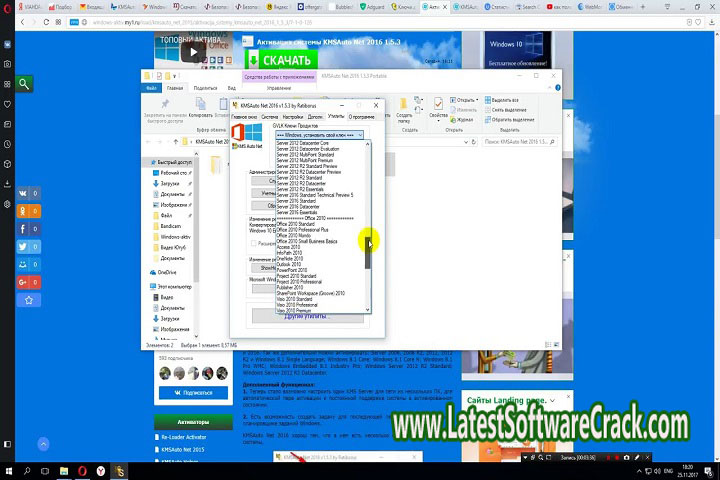Click the Подписаться subscribe button
The height and width of the screenshot is (480, 720).
(x=199, y=393)
